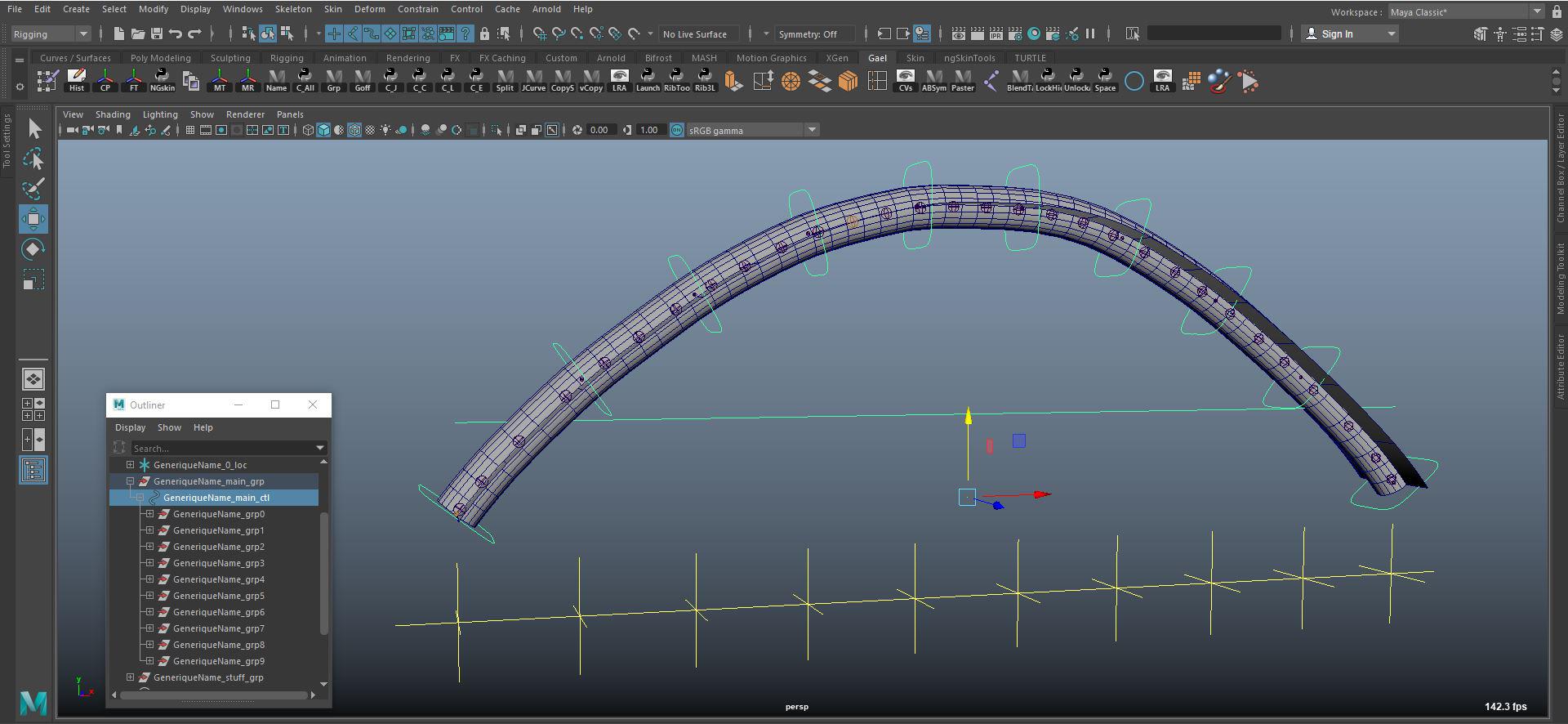This screenshot has width=1568, height=724.
Task: Open the Skeleton menu
Action: click(292, 9)
